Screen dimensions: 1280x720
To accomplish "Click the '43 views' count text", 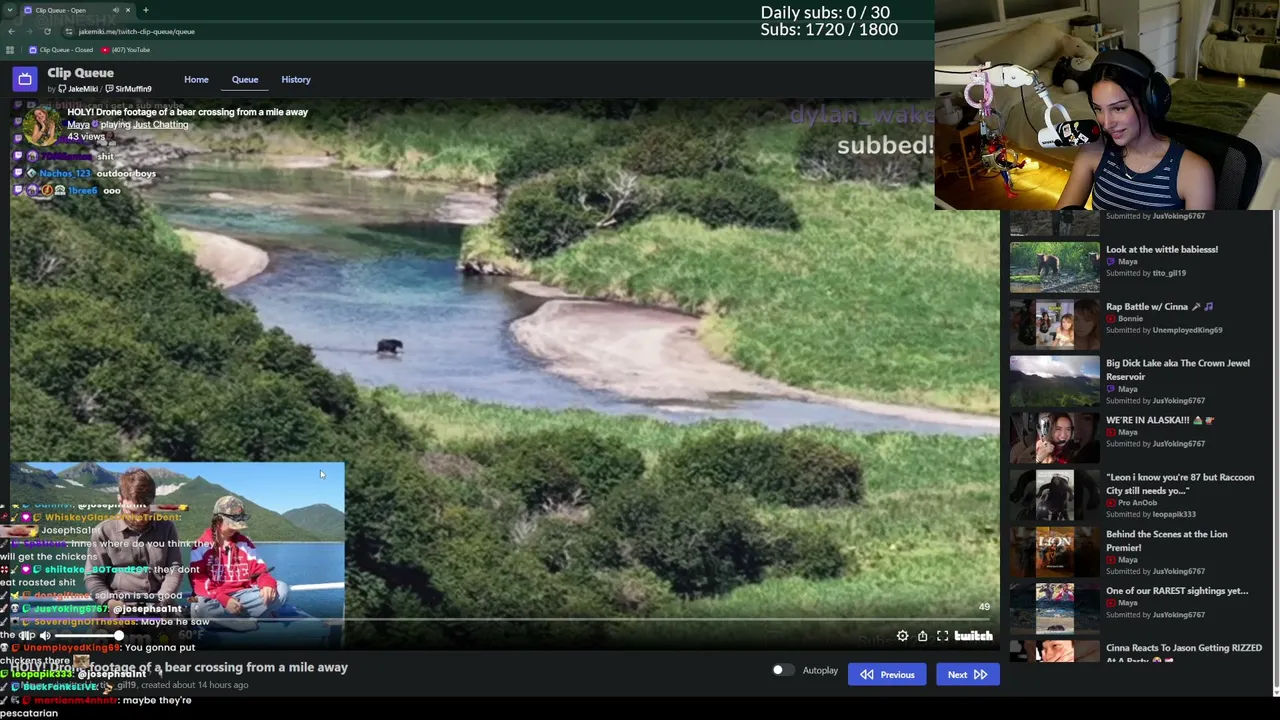I will [86, 136].
